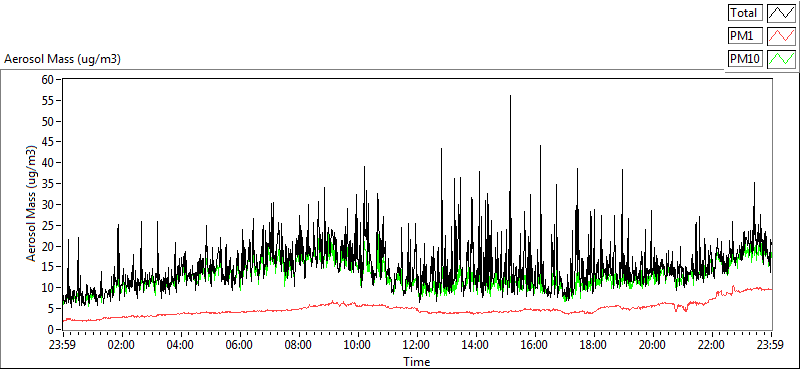Click the 14:00 time tick label
This screenshot has height=369, width=800.
point(476,345)
